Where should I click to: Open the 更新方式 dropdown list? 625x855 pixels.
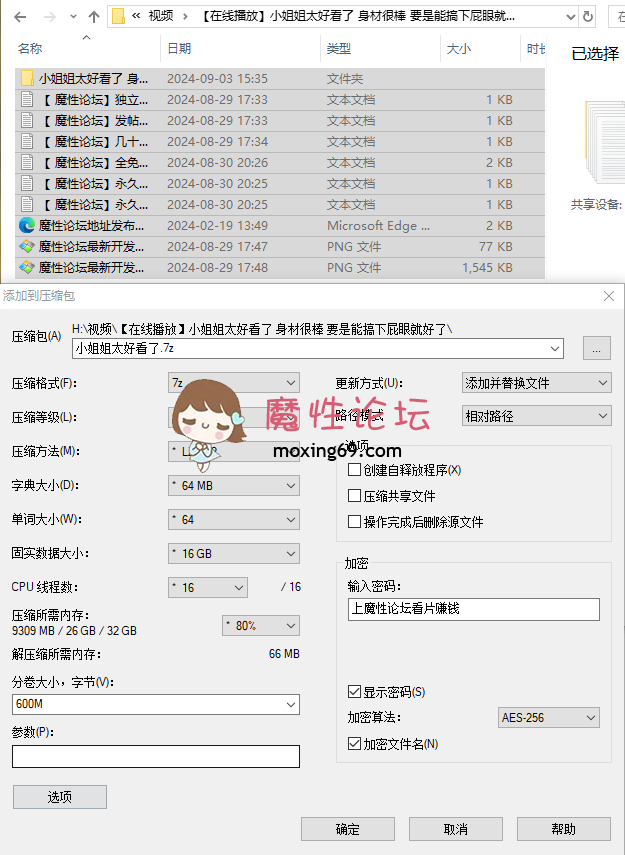point(535,383)
